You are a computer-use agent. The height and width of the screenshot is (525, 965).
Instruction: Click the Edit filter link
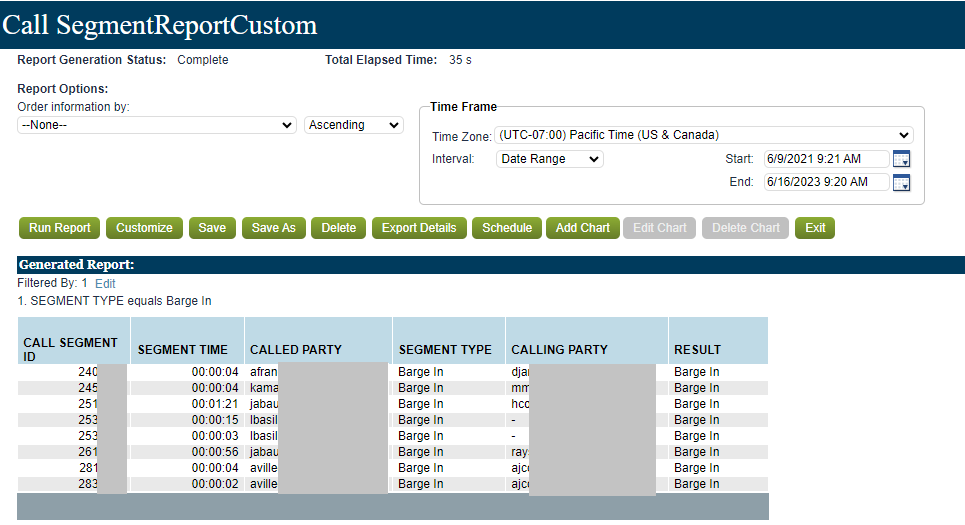pyautogui.click(x=105, y=284)
